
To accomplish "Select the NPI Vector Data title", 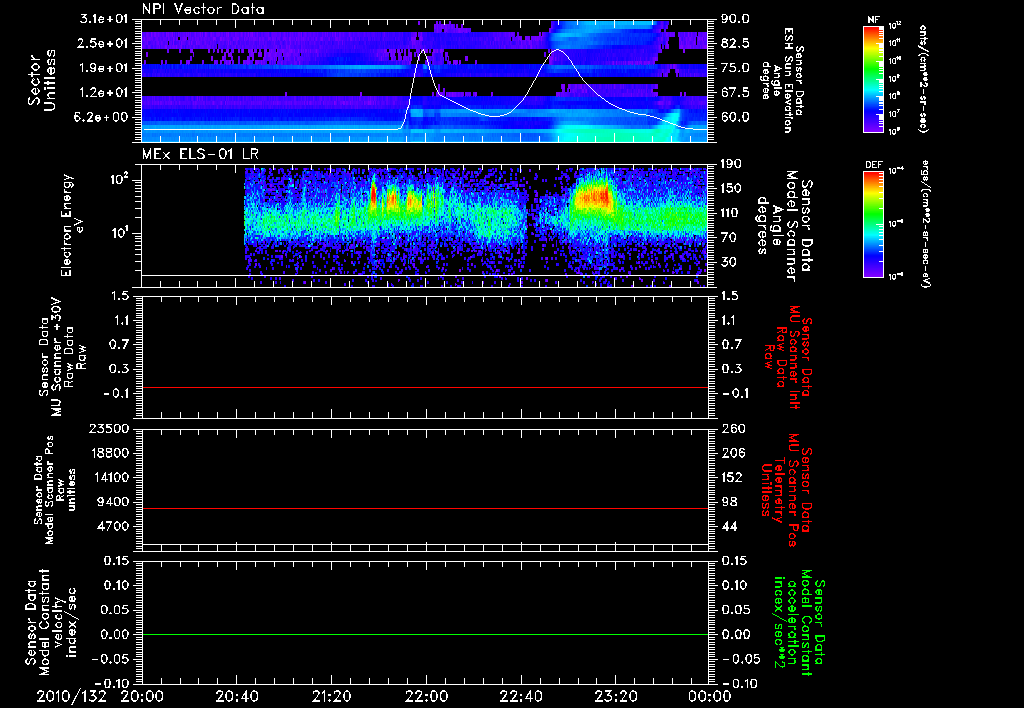I will click(x=203, y=9).
